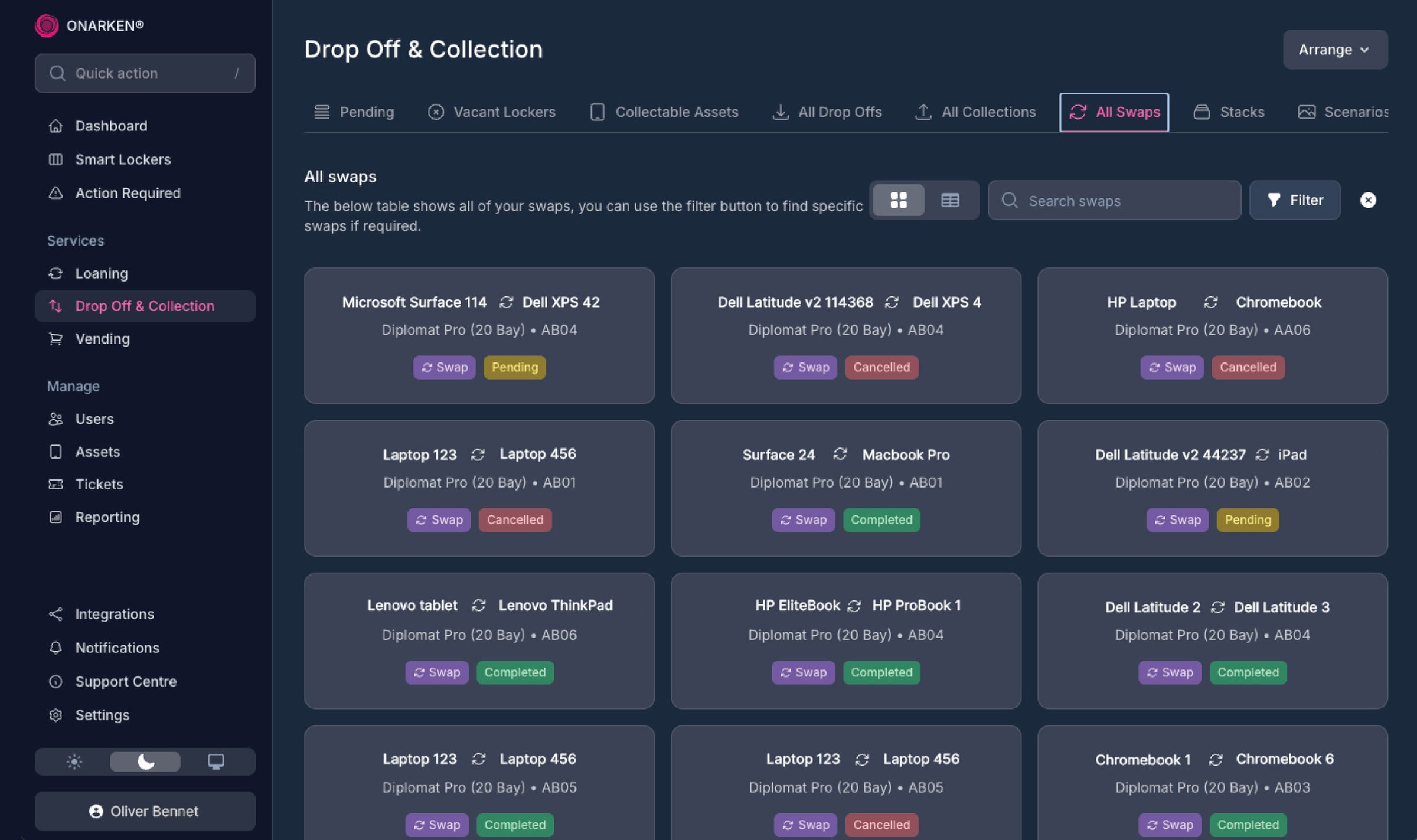Viewport: 1417px width, 840px height.
Task: Open the Filter options
Action: (1295, 200)
